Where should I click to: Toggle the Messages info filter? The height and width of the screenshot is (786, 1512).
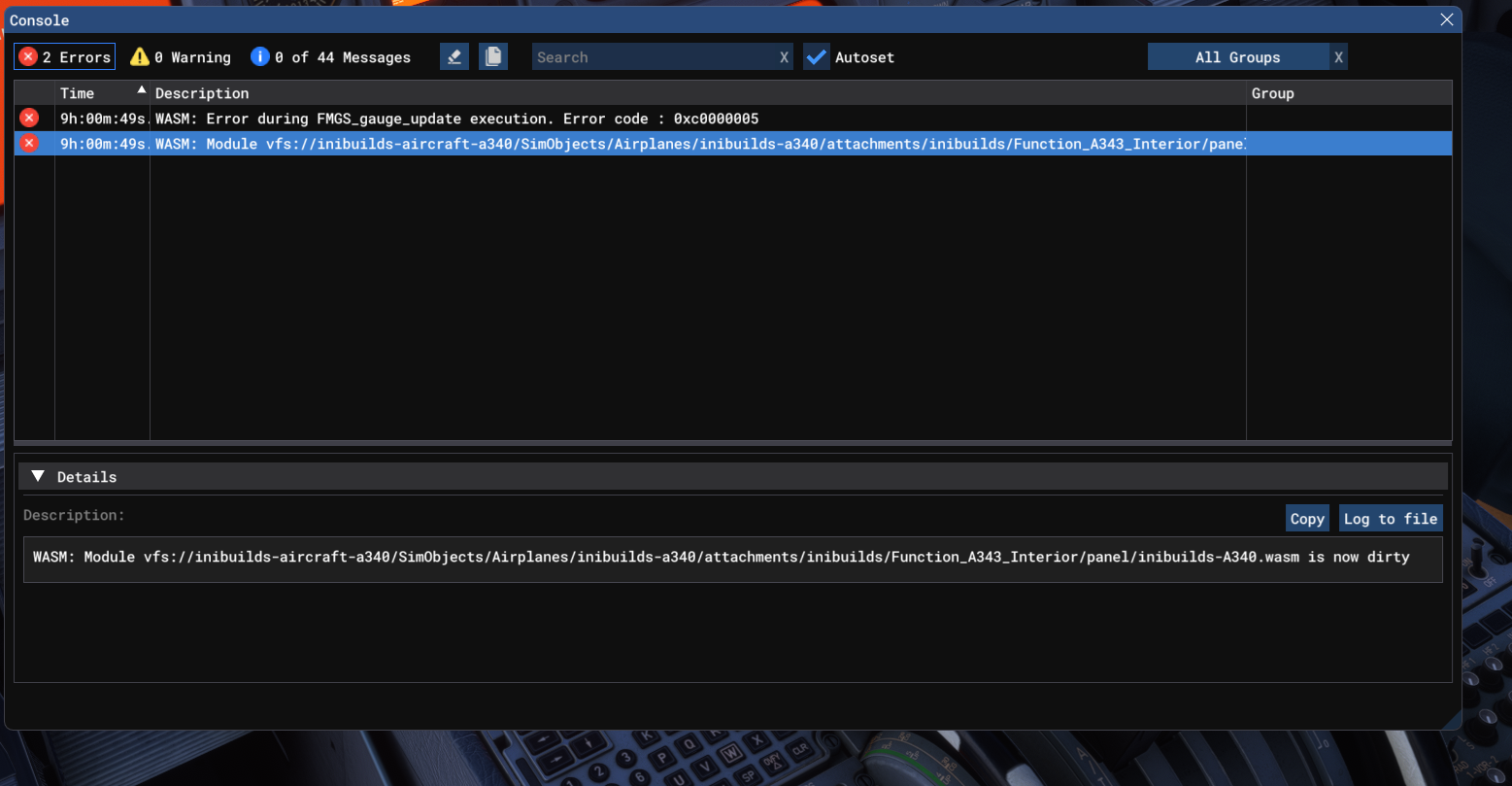point(330,57)
